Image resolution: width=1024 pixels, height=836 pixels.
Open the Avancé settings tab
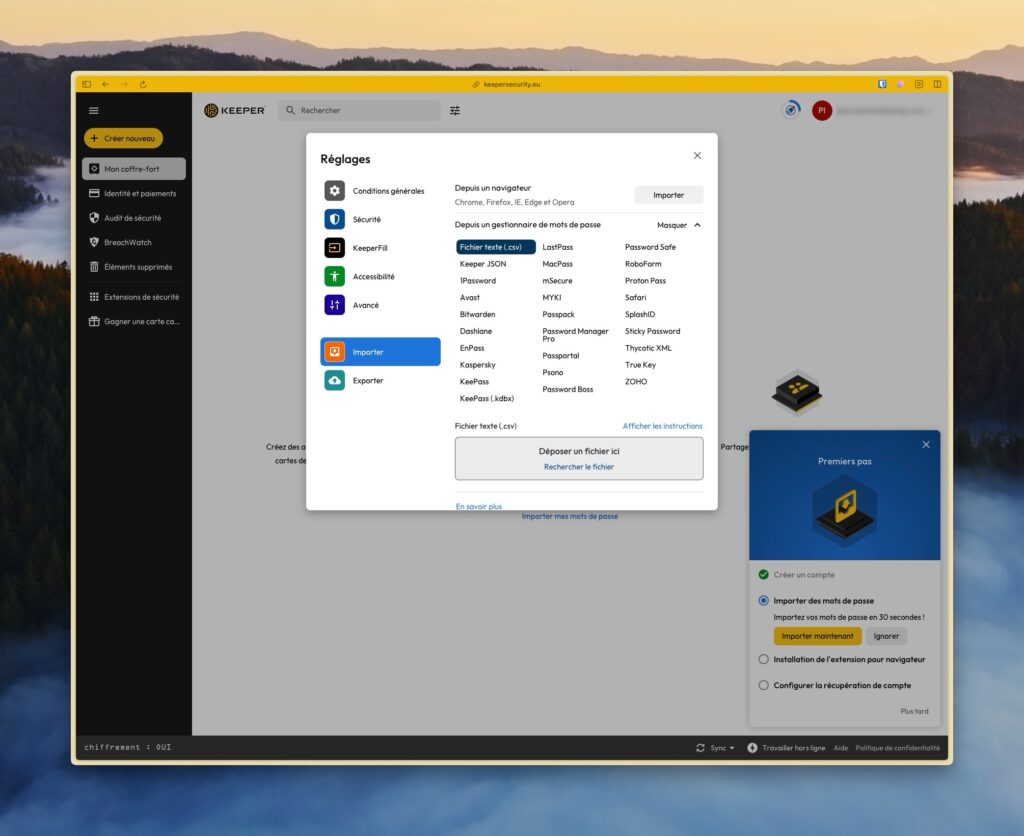381,305
